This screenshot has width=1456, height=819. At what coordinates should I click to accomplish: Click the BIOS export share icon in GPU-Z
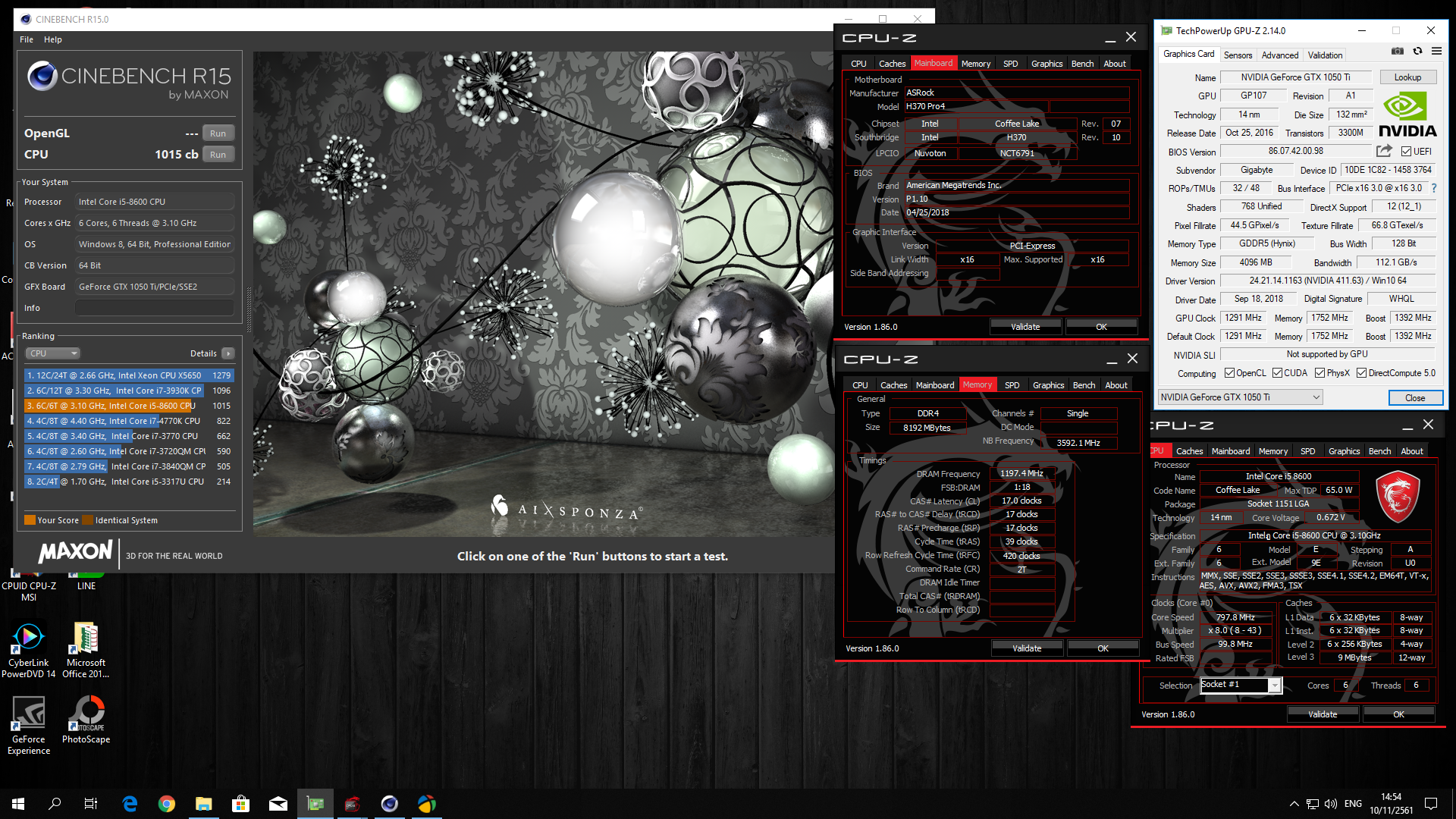click(x=1385, y=151)
